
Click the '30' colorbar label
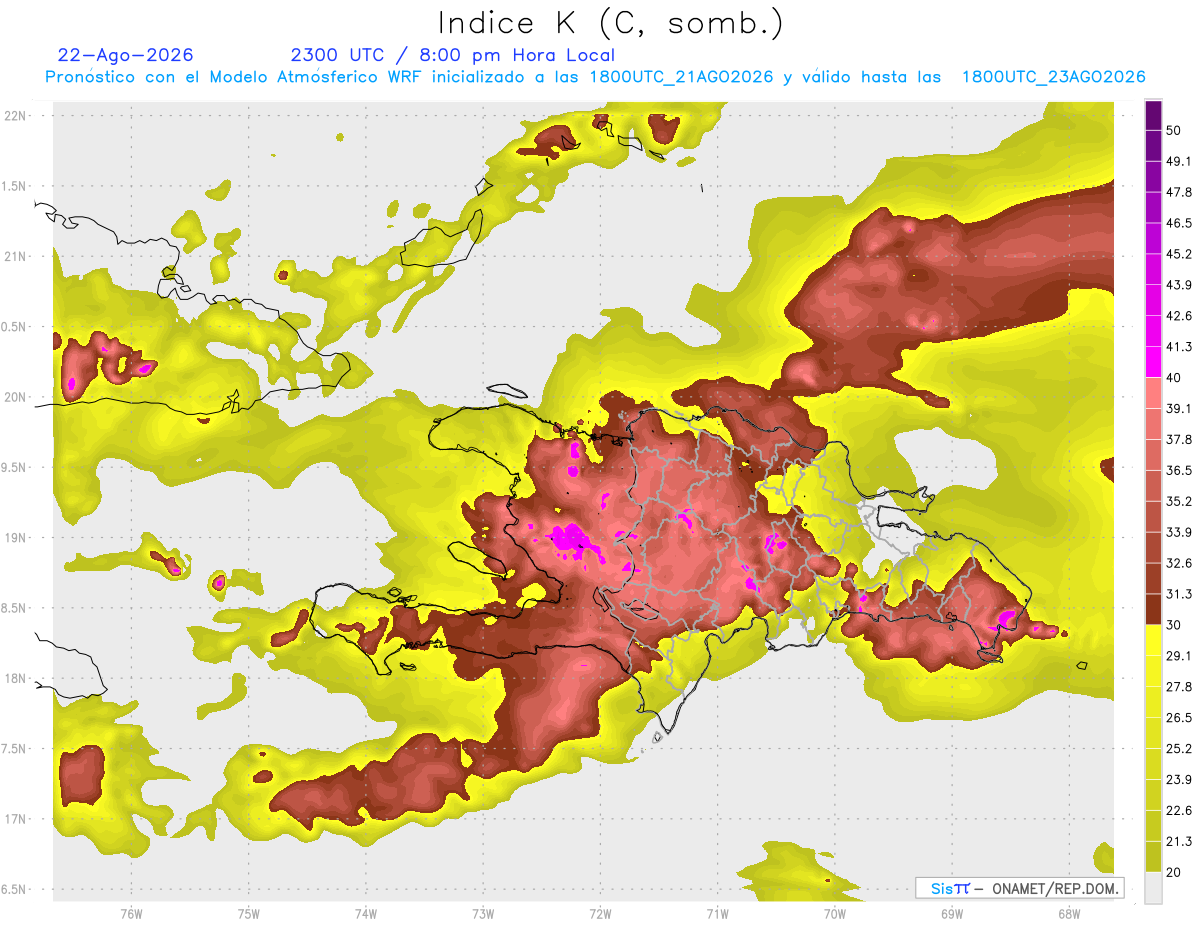click(x=1175, y=625)
